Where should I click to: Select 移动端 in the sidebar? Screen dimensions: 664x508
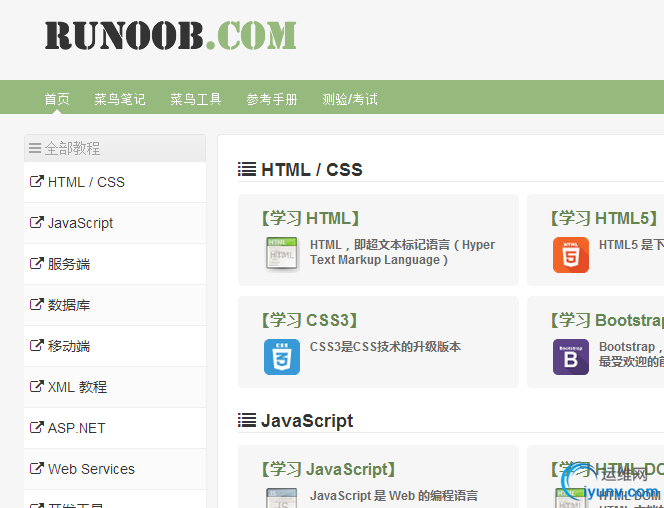[x=115, y=346]
